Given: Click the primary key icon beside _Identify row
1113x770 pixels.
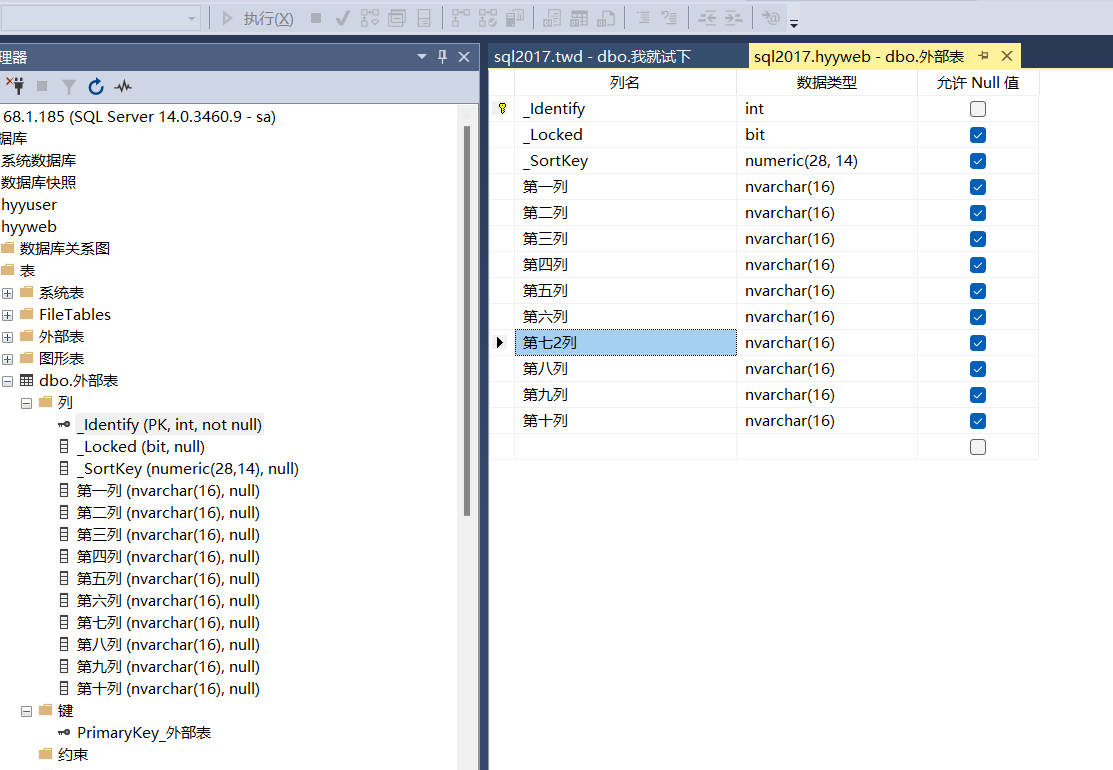Looking at the screenshot, I should point(502,109).
